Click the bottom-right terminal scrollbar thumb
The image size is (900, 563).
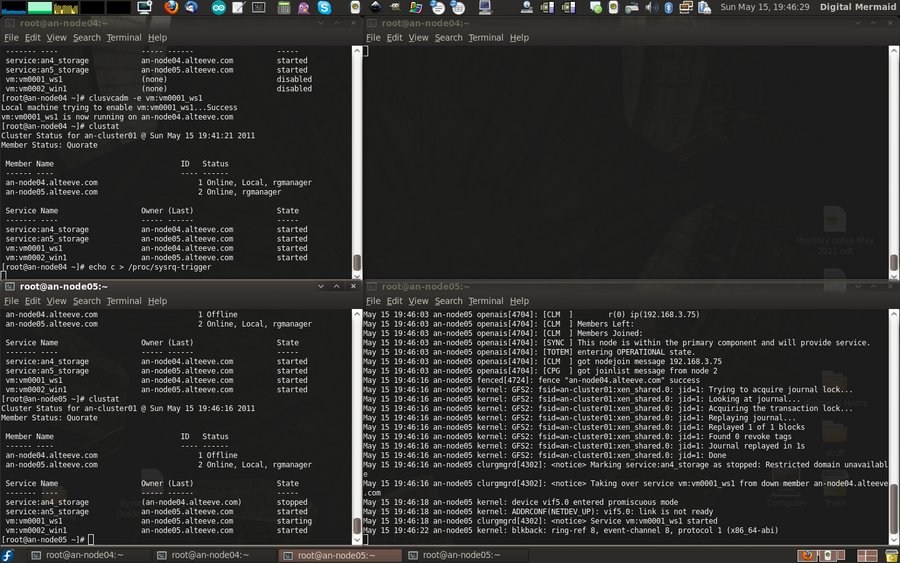pyautogui.click(x=894, y=510)
